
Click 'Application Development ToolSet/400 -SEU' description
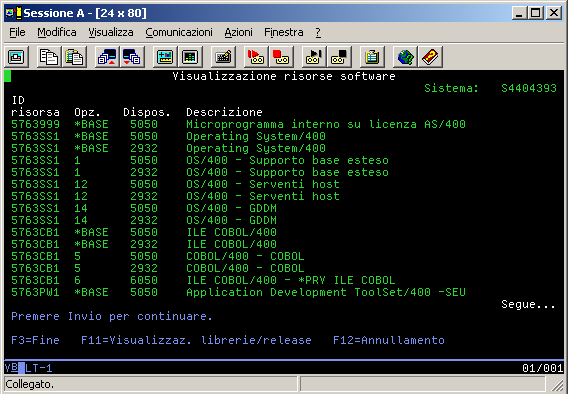coord(326,292)
